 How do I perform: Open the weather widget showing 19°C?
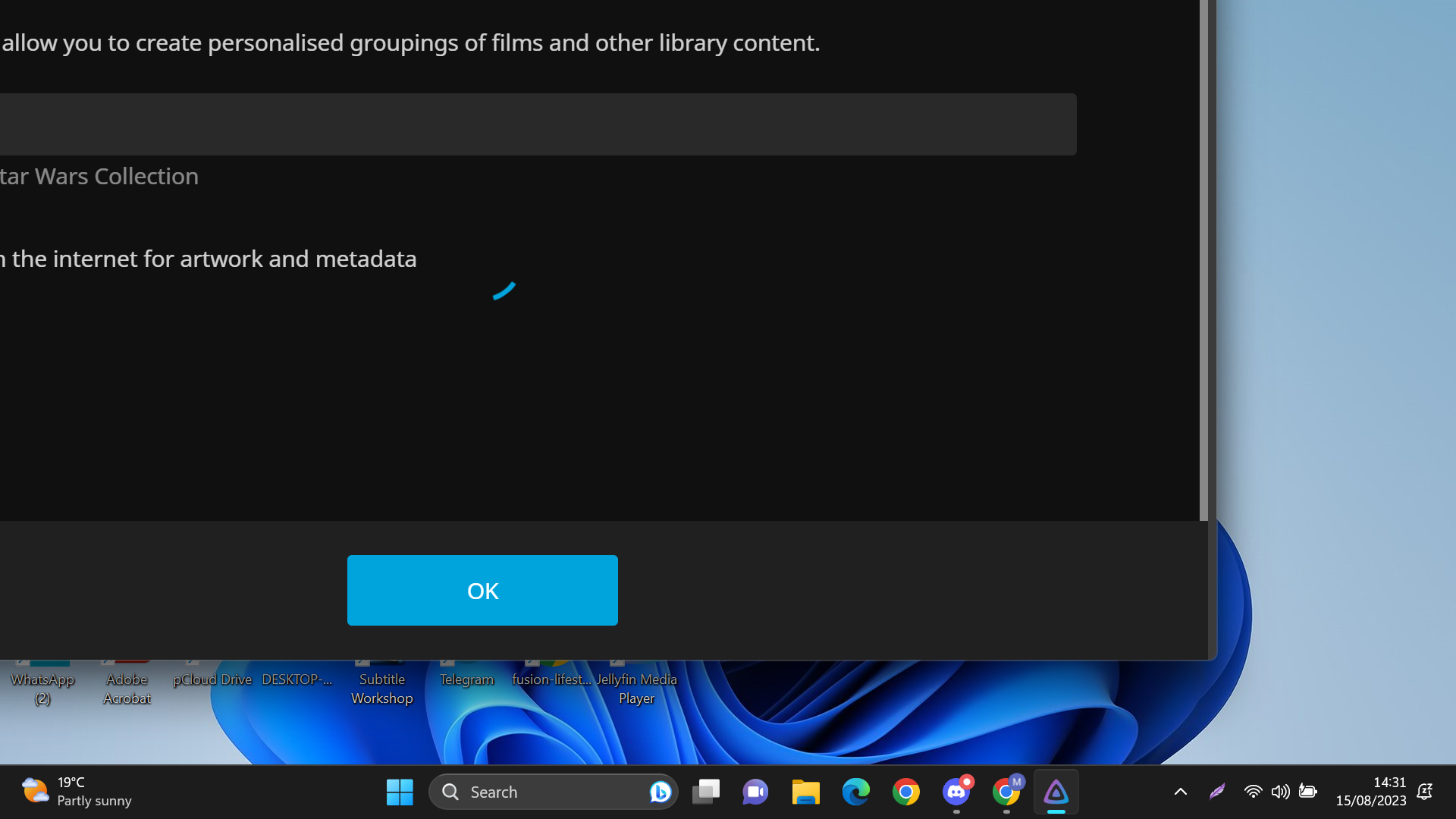[x=76, y=791]
